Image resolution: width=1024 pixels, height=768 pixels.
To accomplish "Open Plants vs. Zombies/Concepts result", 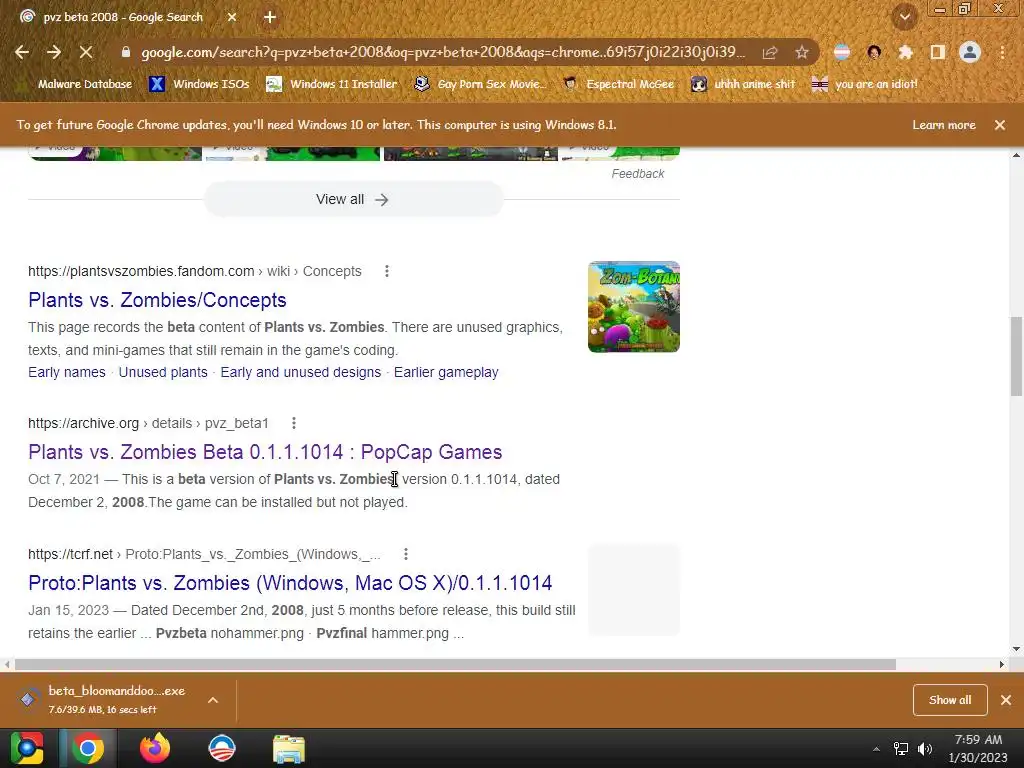I will click(x=157, y=300).
